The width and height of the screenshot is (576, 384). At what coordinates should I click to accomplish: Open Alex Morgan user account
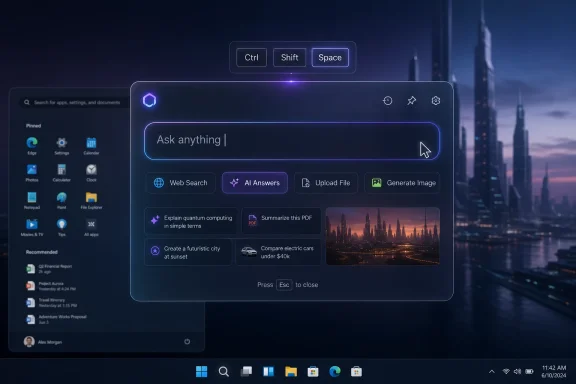[x=43, y=342]
